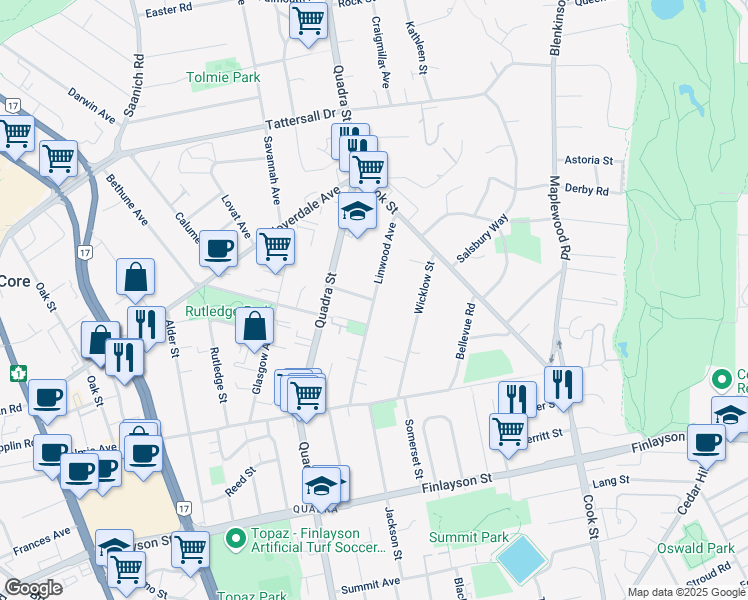748x600 pixels.
Task: Select the school marker at the Quadra and Finlayson intersection
Action: [322, 486]
